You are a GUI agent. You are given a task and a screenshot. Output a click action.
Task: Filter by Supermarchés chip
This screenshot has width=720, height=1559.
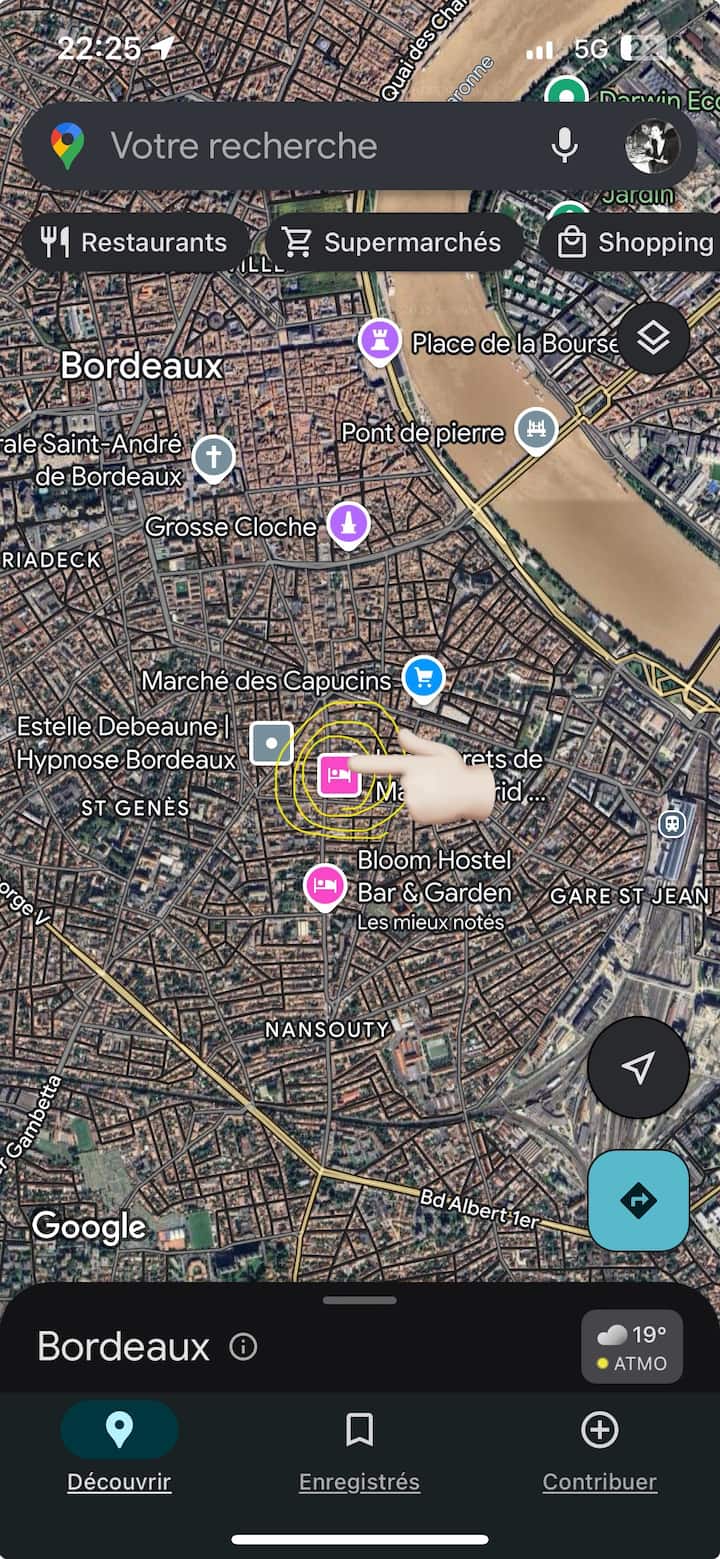point(394,242)
